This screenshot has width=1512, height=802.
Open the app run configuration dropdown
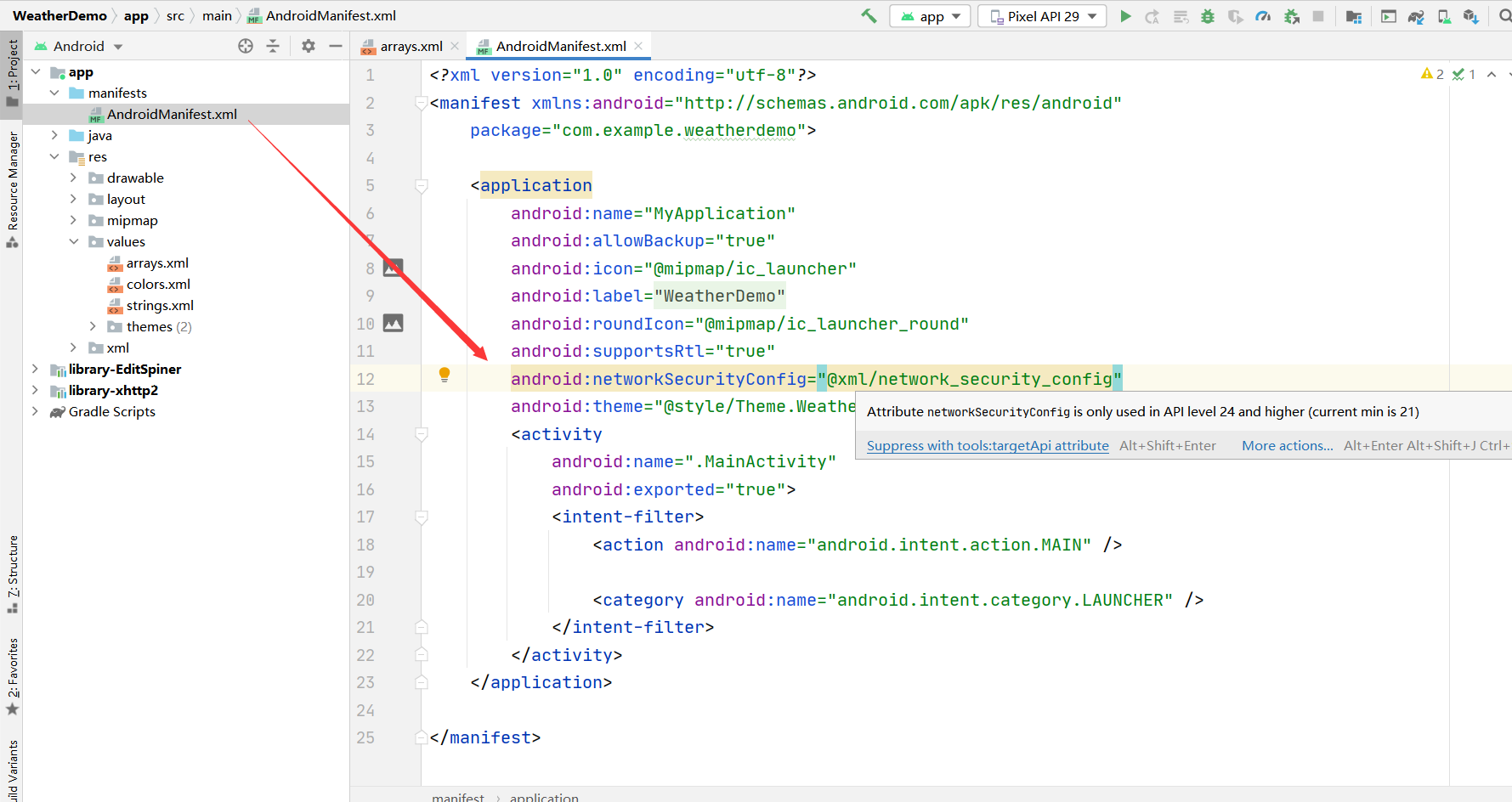click(x=930, y=16)
